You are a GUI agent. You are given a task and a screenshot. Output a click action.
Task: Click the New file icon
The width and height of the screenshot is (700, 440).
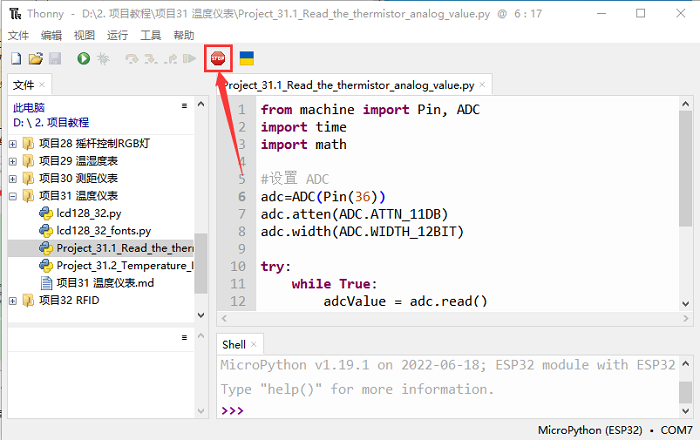coord(16,60)
